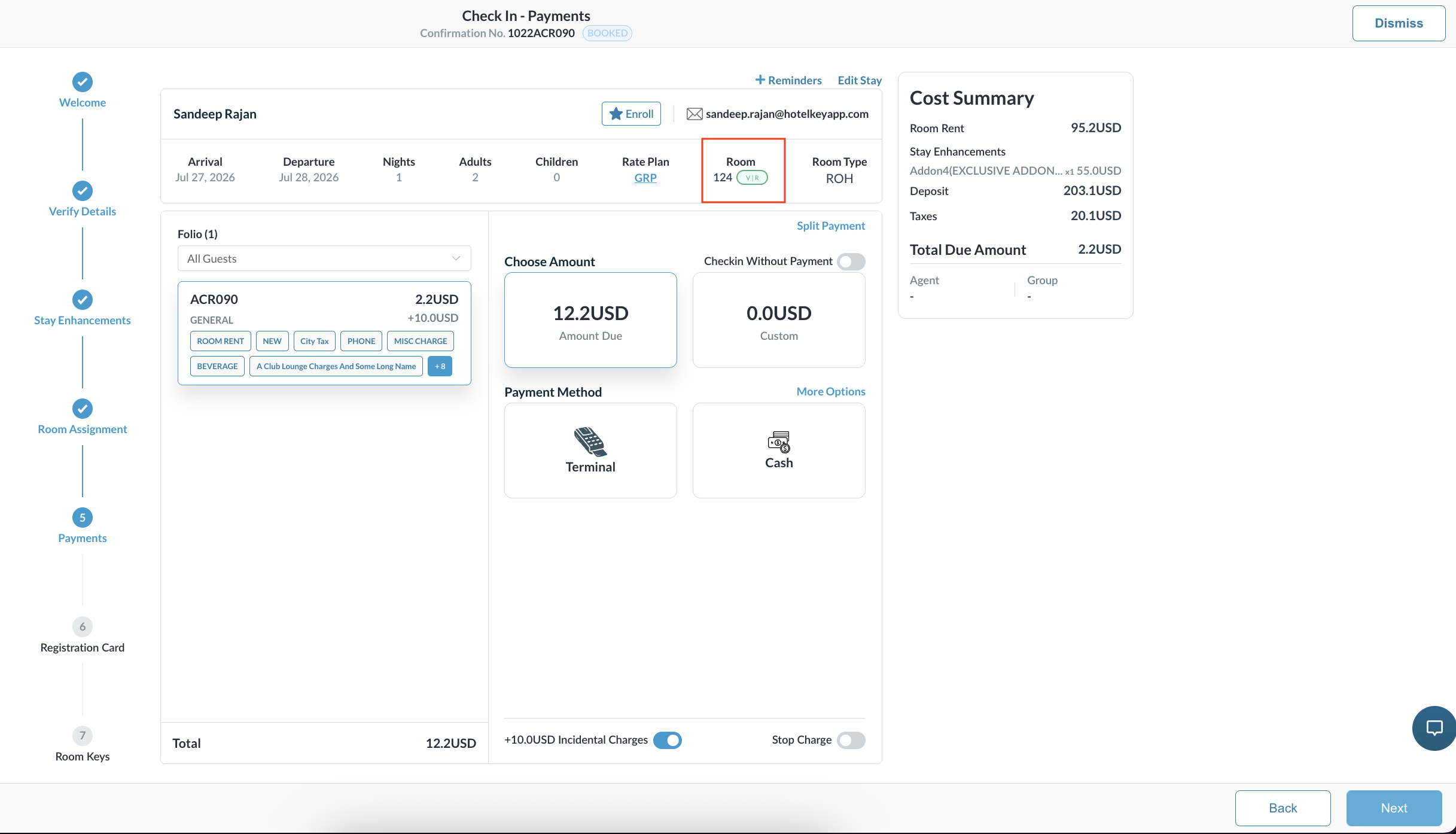Click the Dismiss button

click(x=1399, y=23)
